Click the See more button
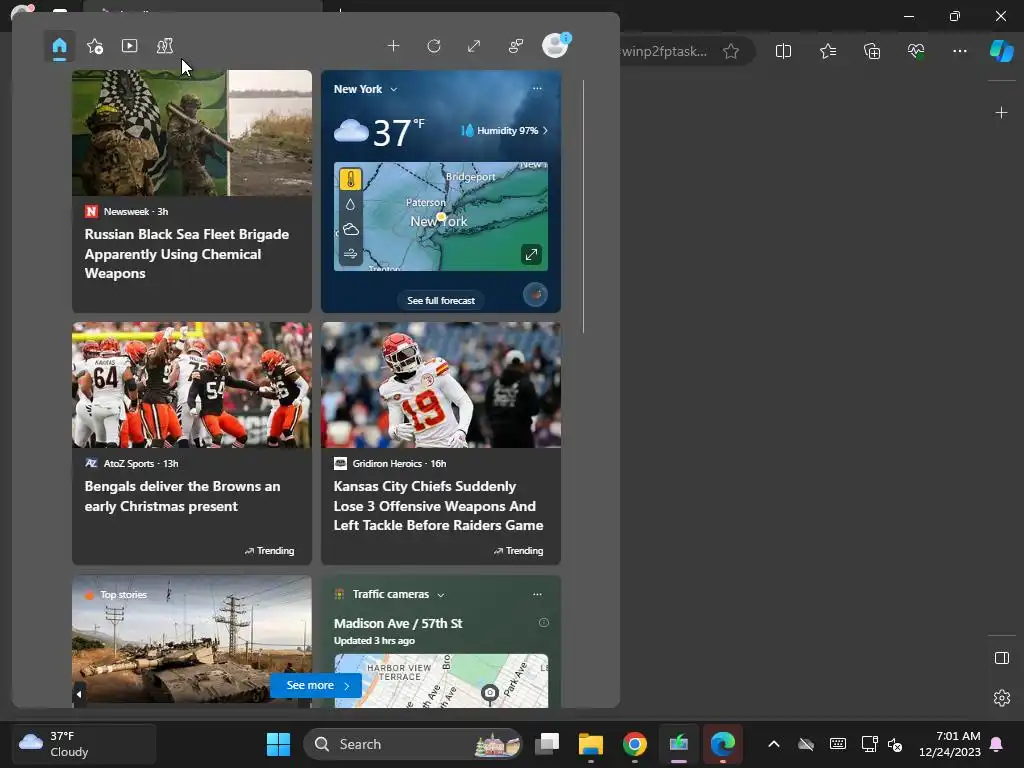Image resolution: width=1024 pixels, height=768 pixels. pyautogui.click(x=316, y=686)
